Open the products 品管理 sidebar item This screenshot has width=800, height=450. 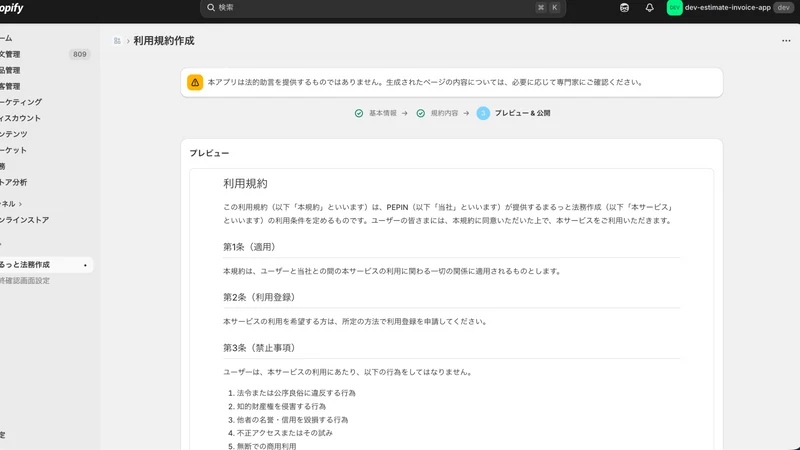[45, 70]
